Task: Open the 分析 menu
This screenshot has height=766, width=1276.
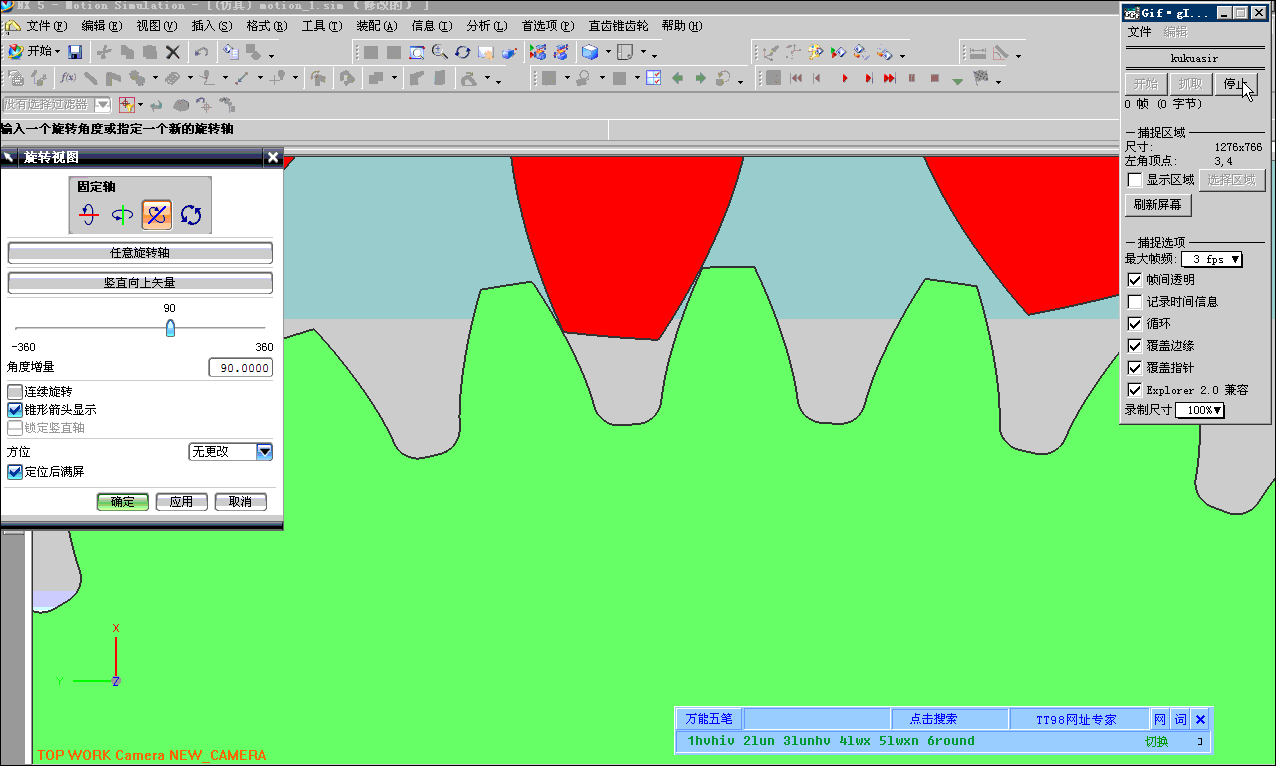Action: tap(487, 26)
